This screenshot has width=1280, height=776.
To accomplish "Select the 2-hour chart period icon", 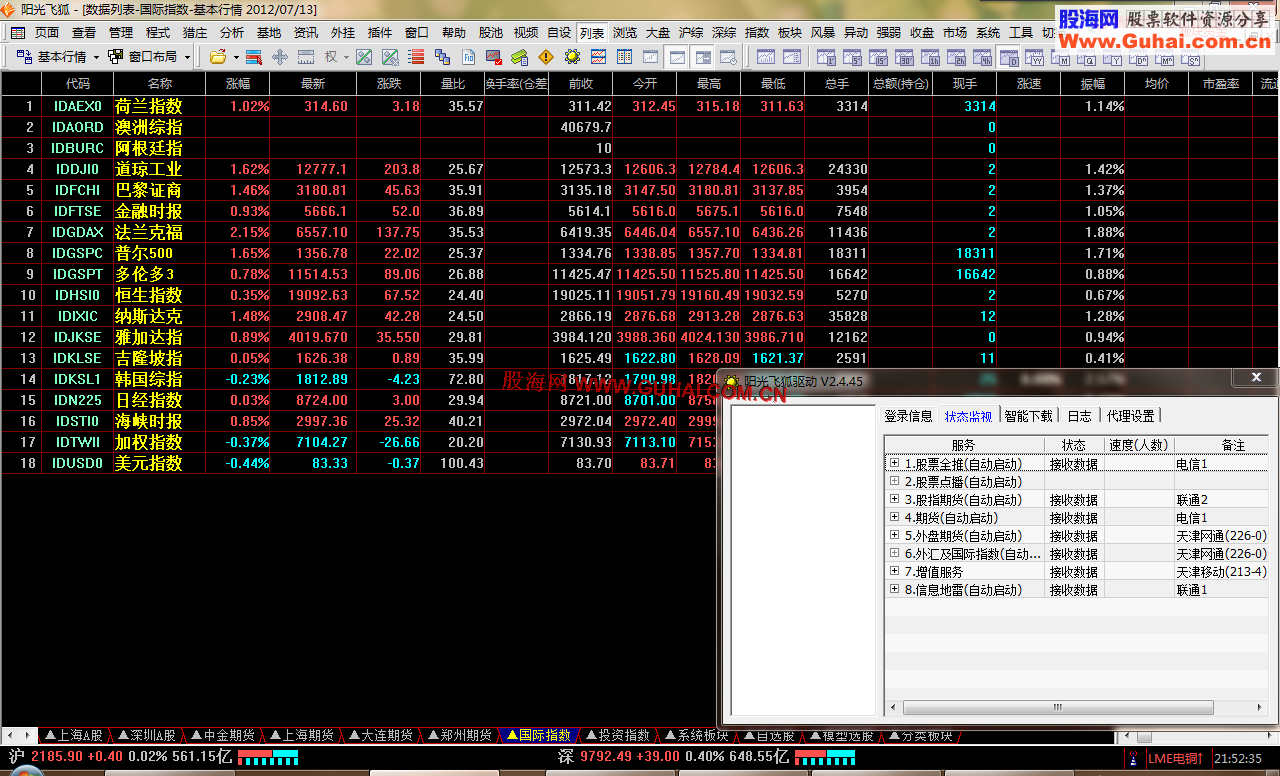I will click(956, 57).
